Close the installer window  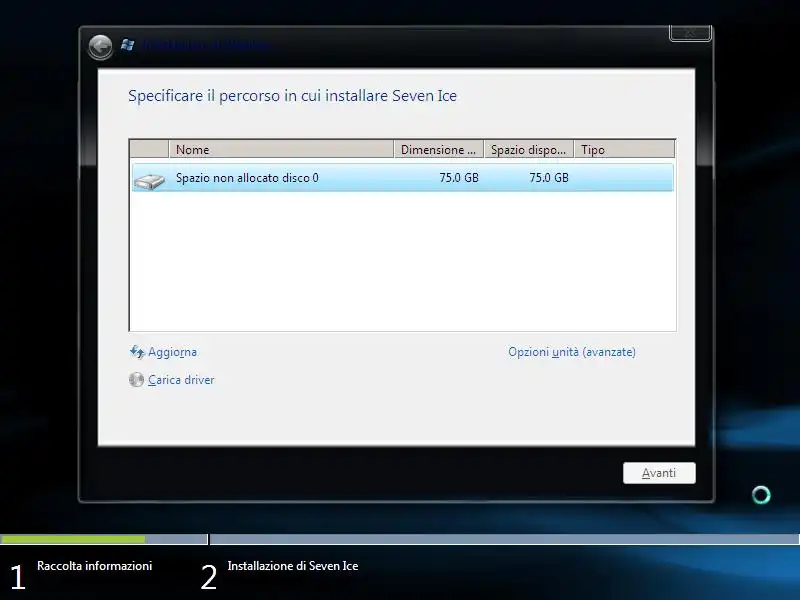click(x=690, y=33)
